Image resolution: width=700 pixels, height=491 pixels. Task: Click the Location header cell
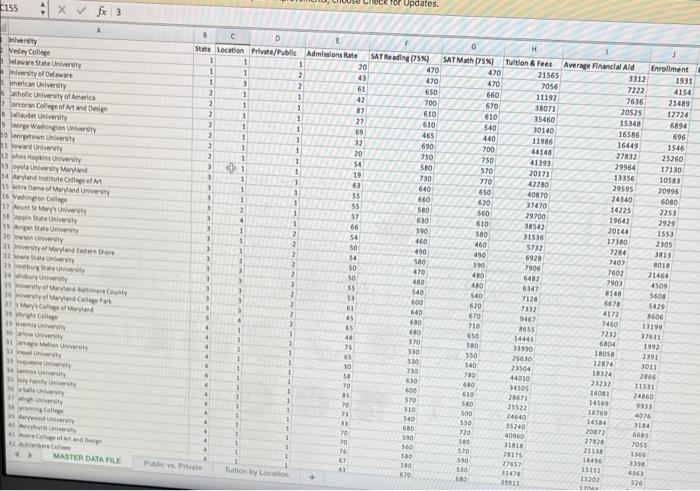pos(230,50)
